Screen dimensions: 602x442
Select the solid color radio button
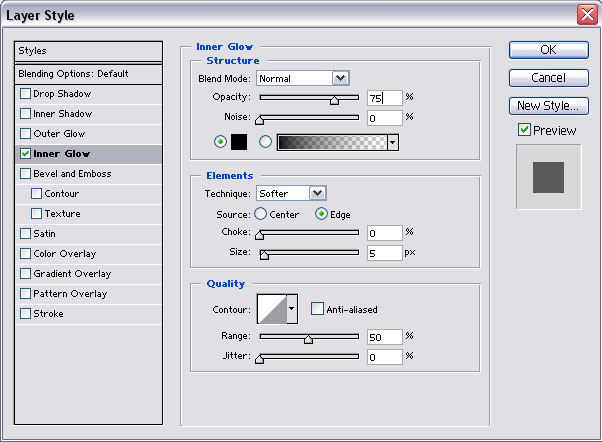221,142
